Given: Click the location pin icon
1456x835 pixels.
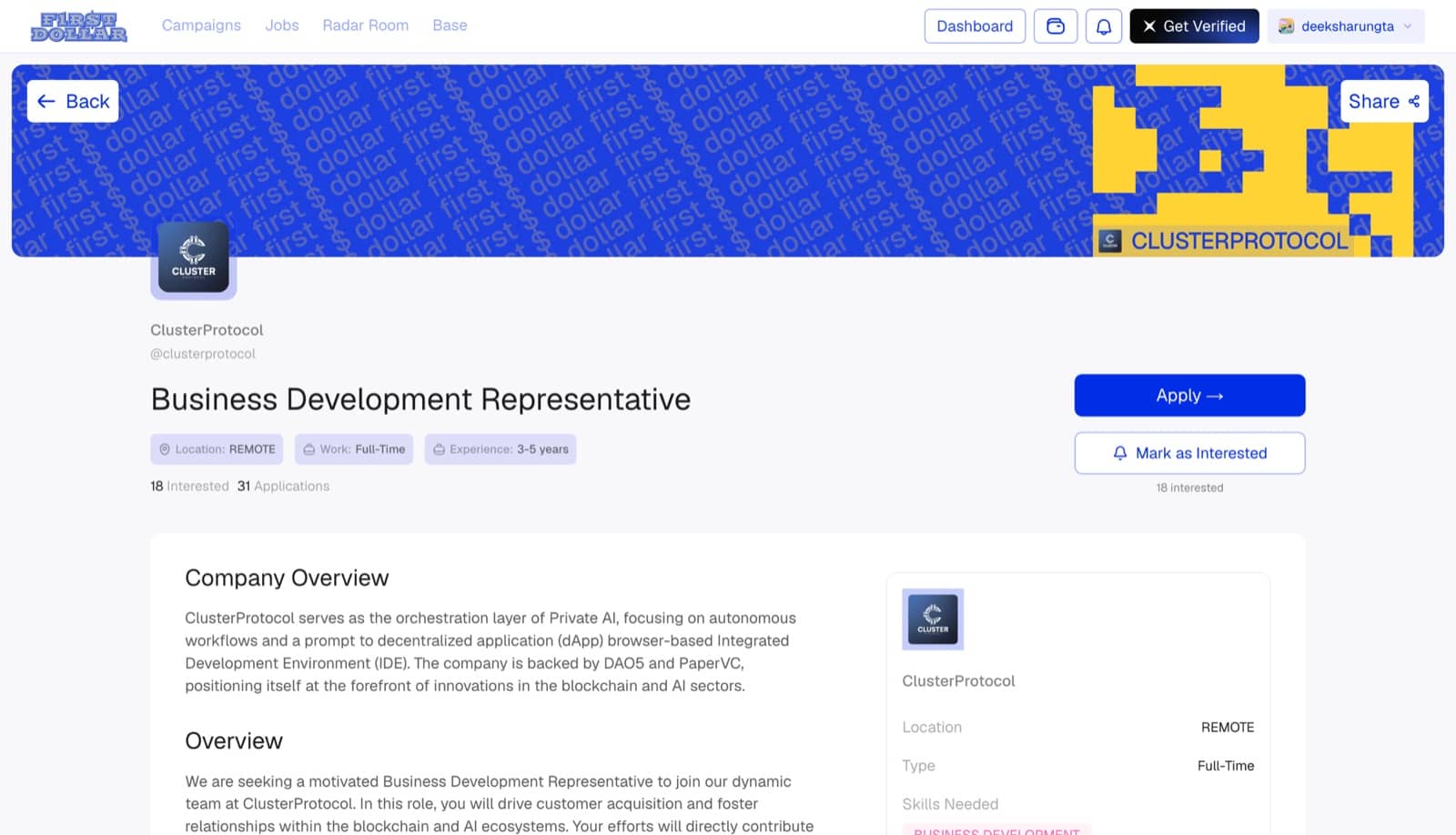Looking at the screenshot, I should [165, 449].
